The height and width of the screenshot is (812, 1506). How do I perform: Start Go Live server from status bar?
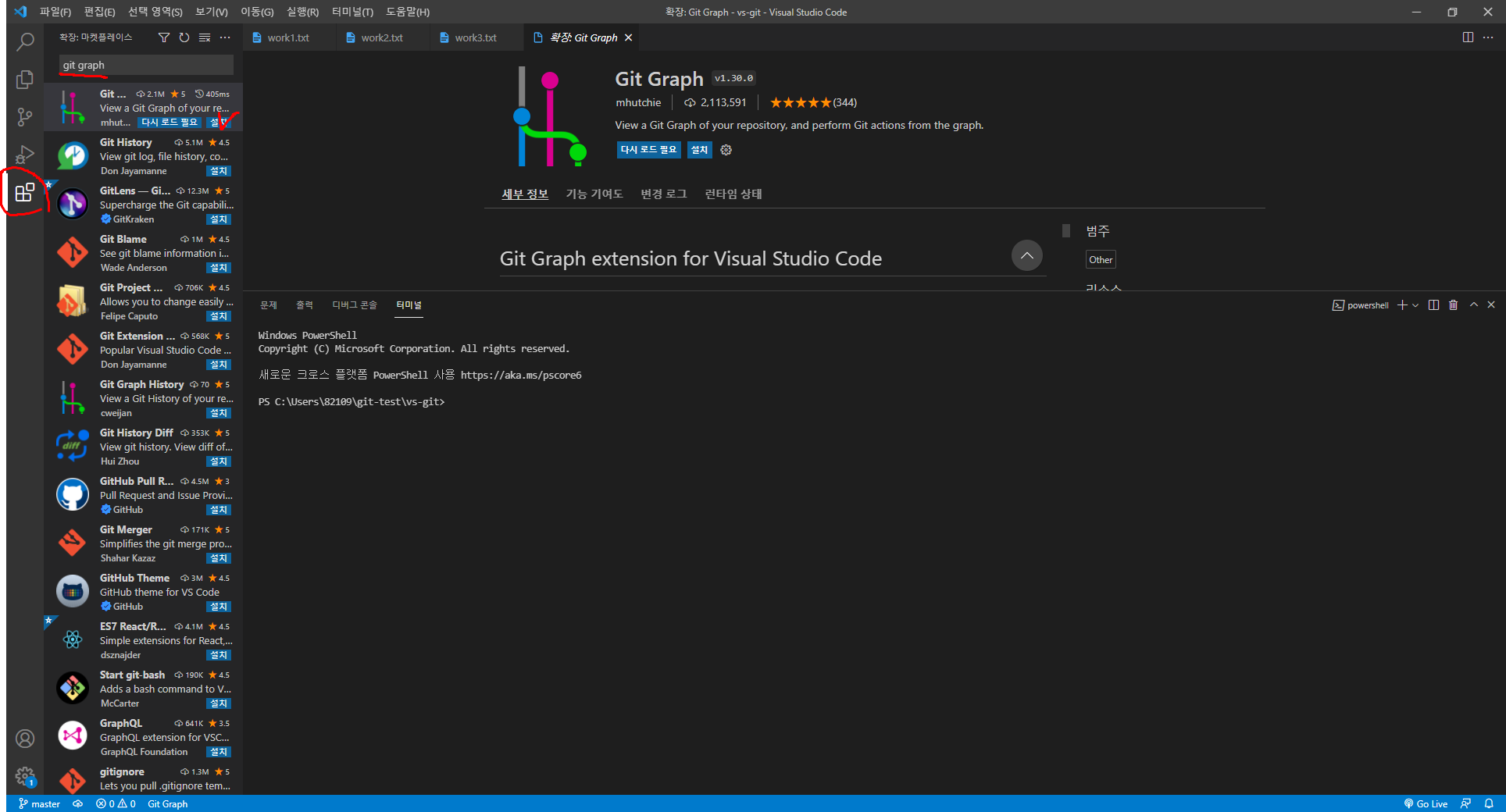[1426, 804]
